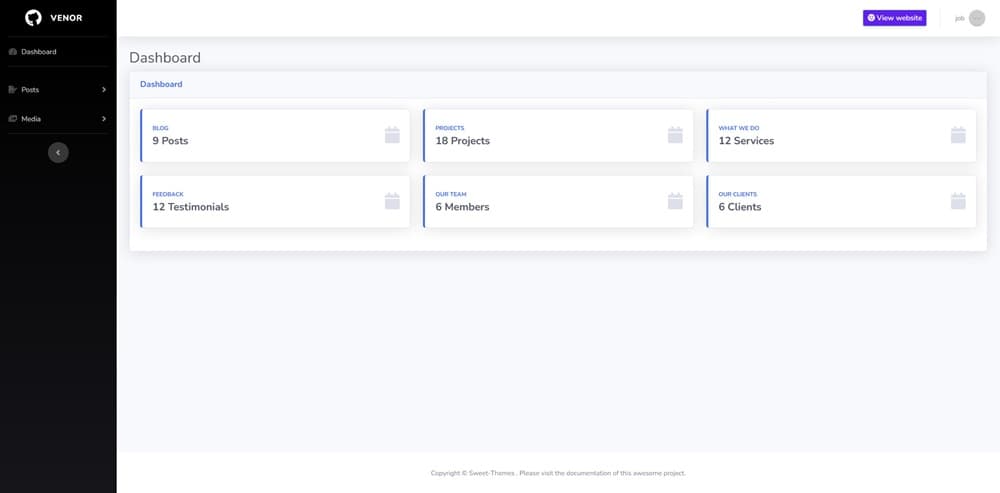Click the Venor logo icon
Viewport: 1000px width, 493px height.
pos(33,17)
